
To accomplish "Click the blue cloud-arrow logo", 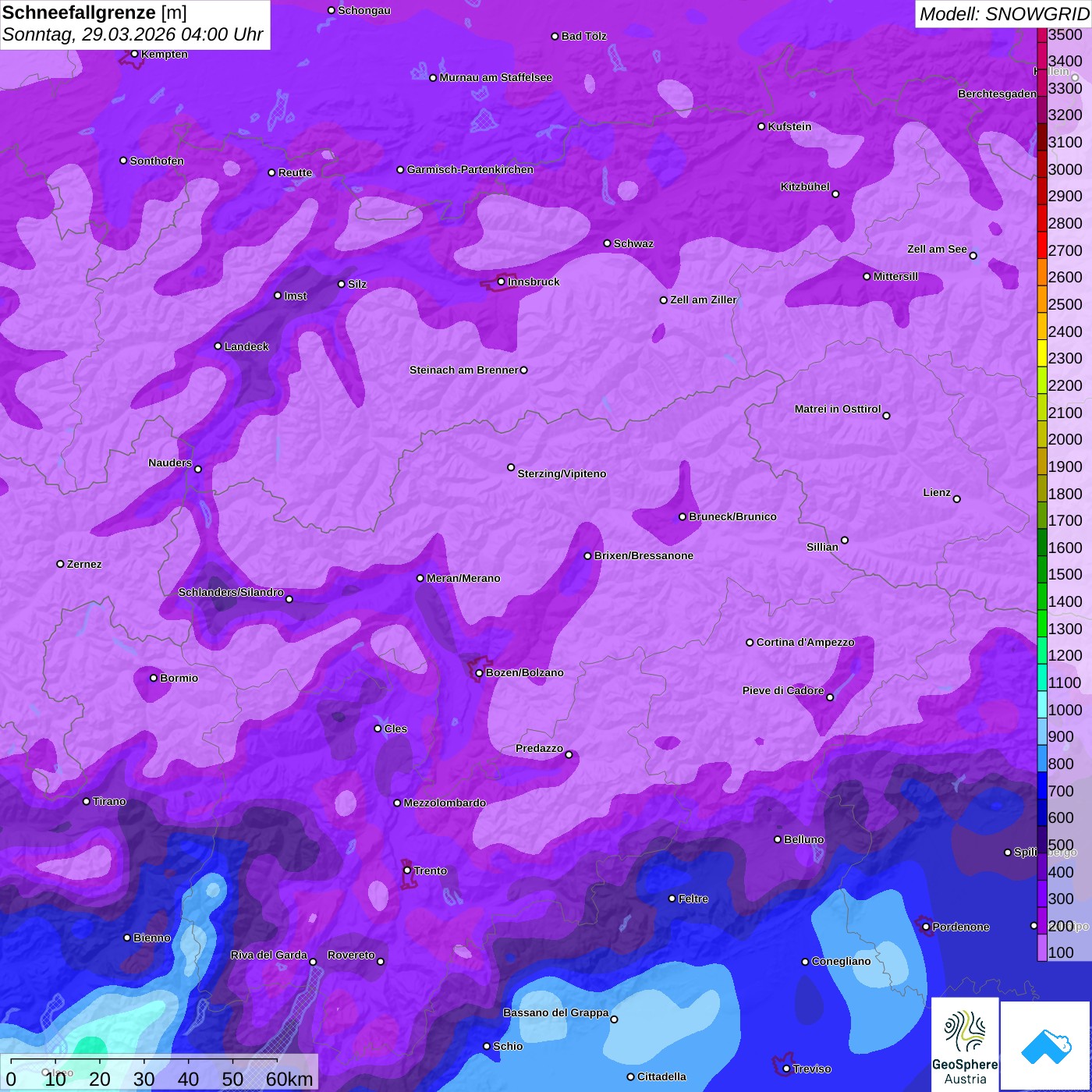I will 1046,1046.
